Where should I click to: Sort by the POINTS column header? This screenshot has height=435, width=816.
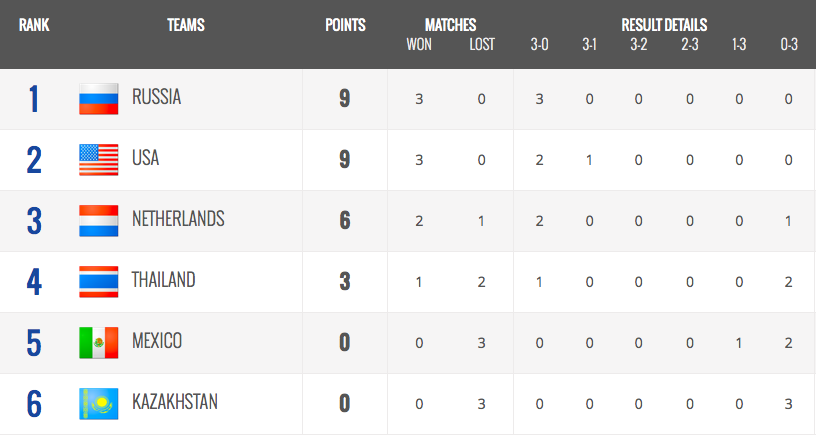point(346,25)
